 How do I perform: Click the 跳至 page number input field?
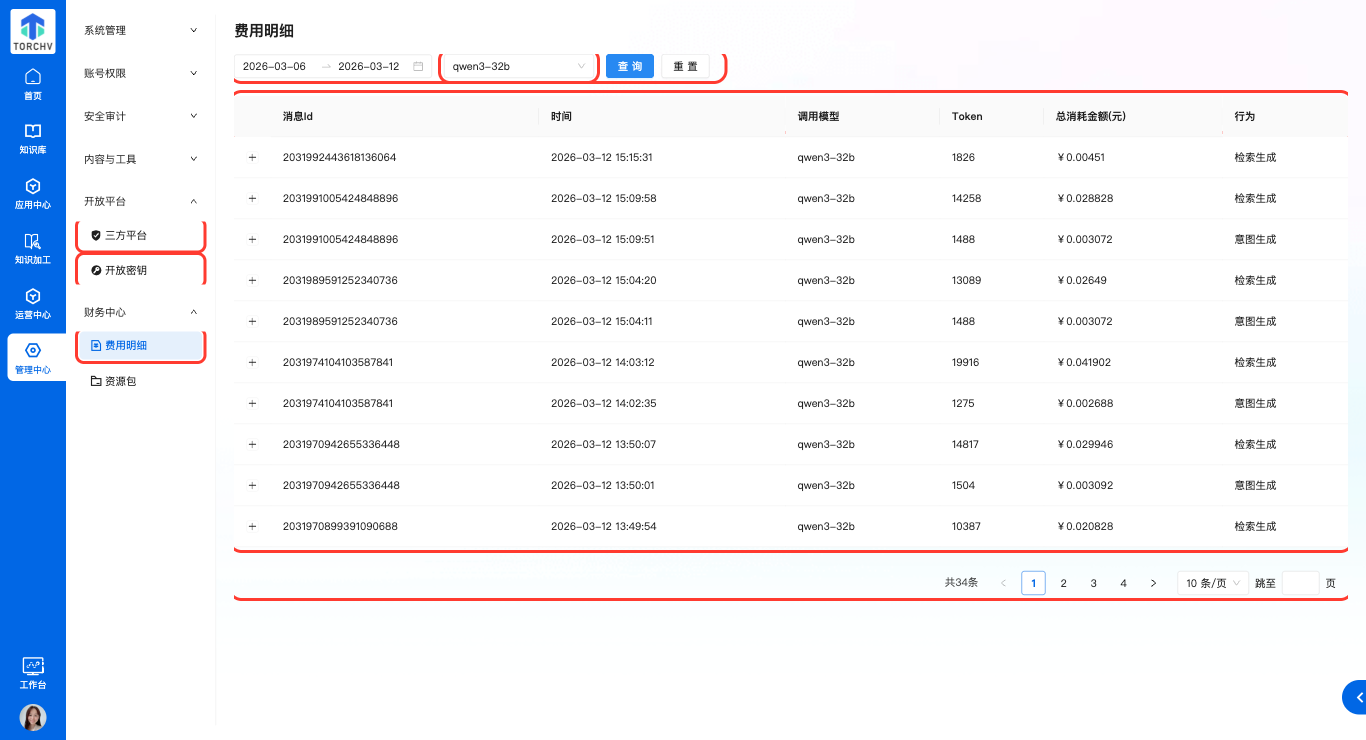pos(1300,583)
